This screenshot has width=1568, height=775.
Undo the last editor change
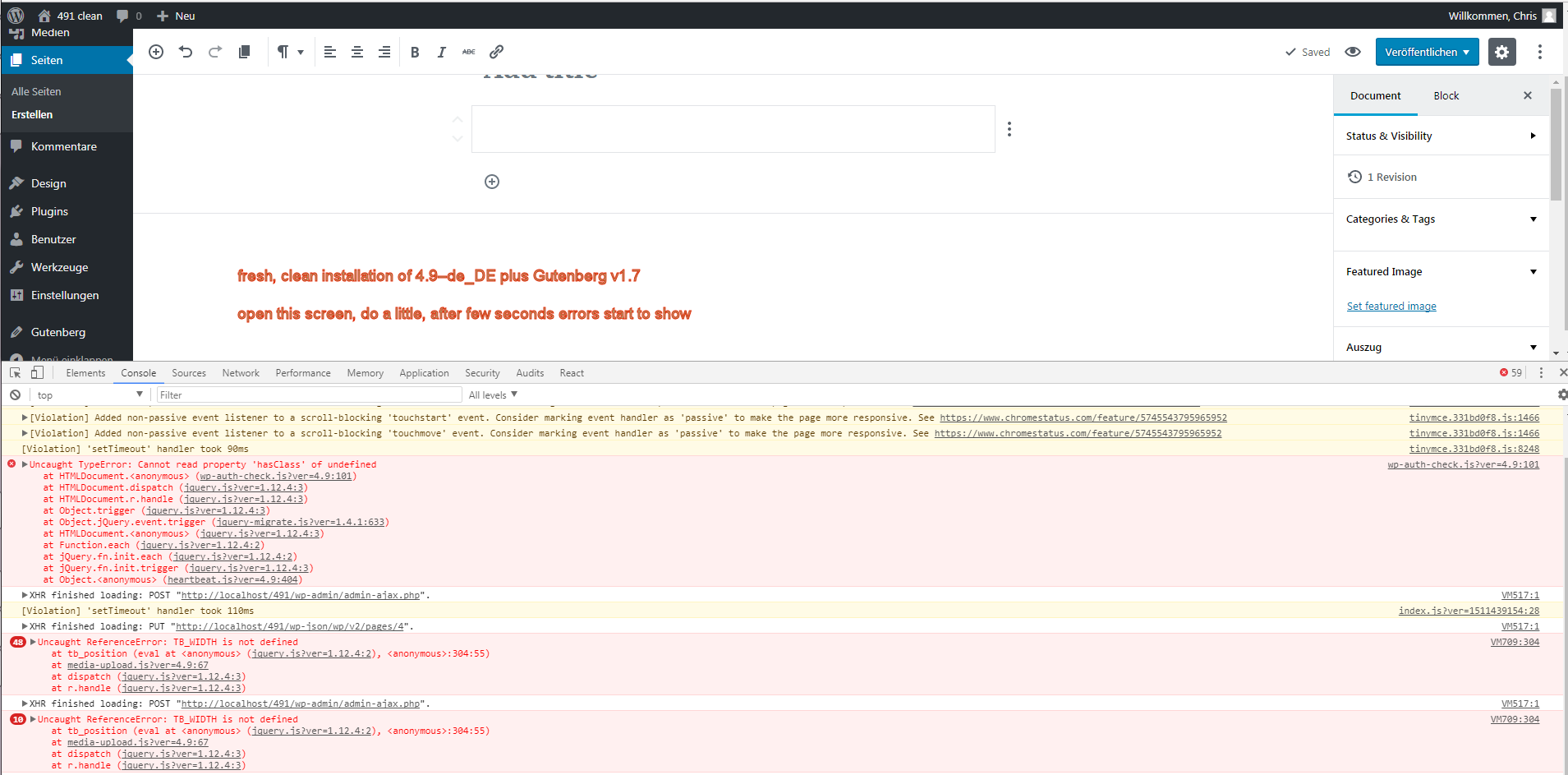186,51
